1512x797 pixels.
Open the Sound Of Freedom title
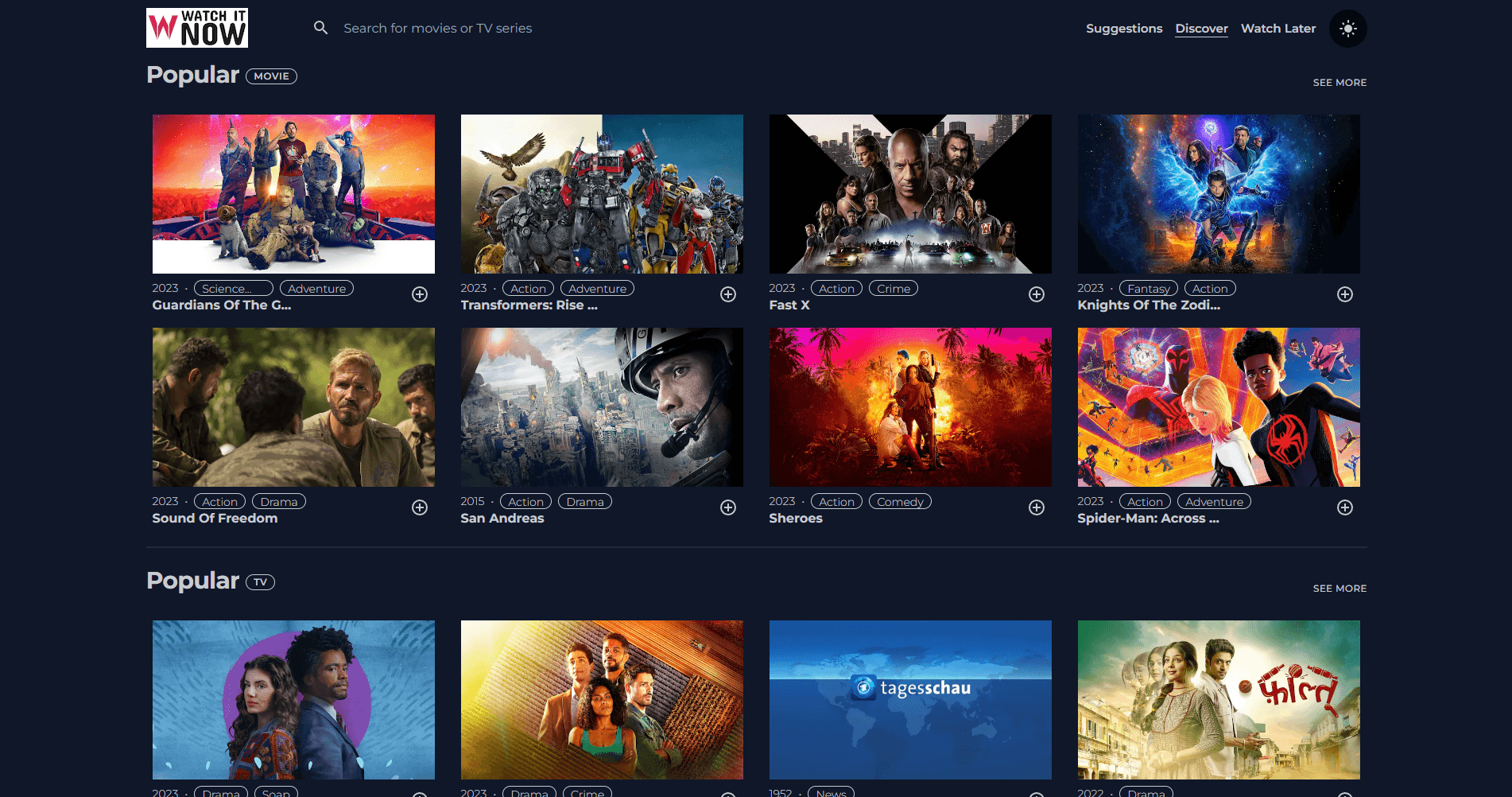[215, 519]
